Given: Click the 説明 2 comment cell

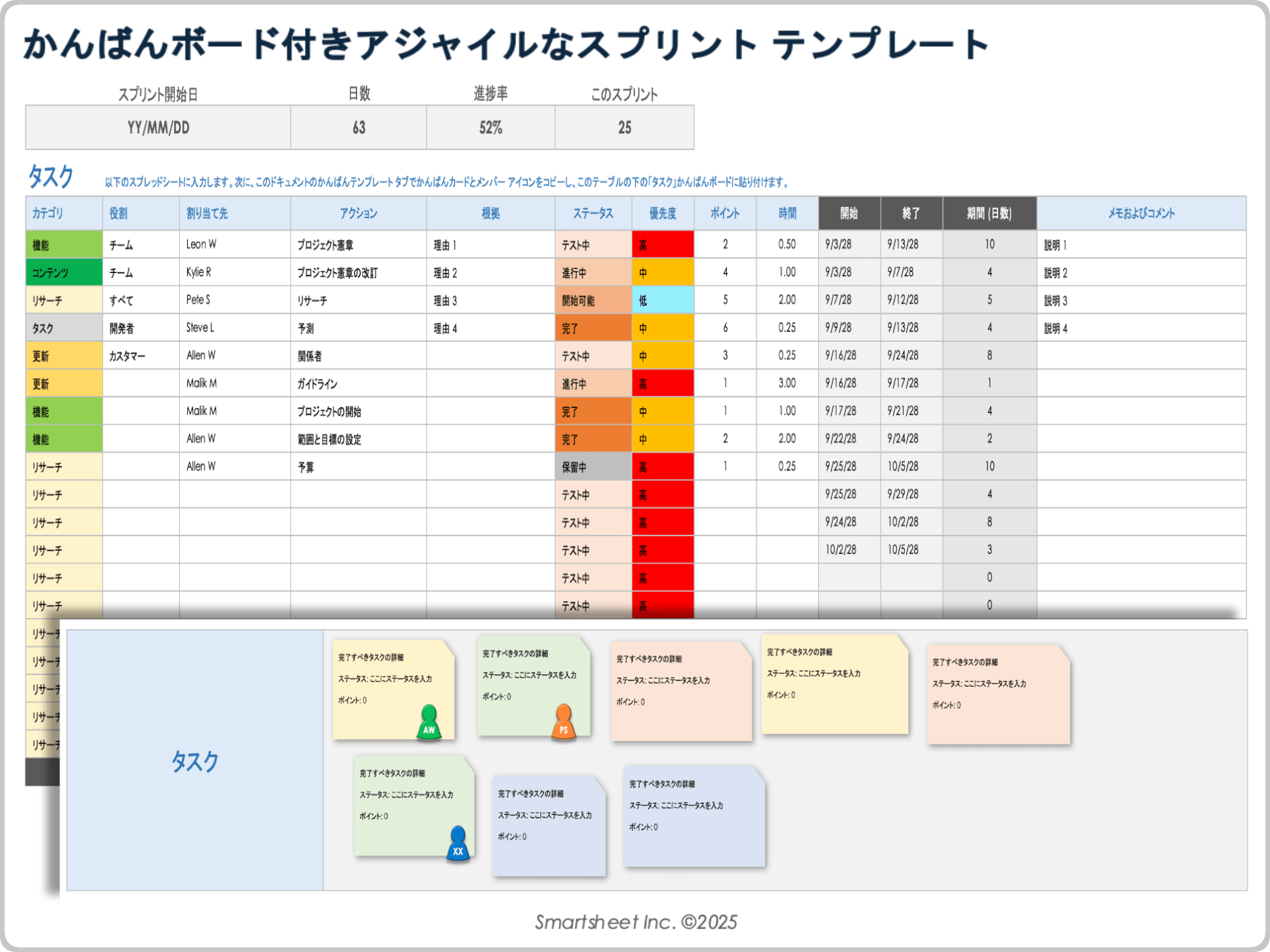Looking at the screenshot, I should tap(1142, 272).
